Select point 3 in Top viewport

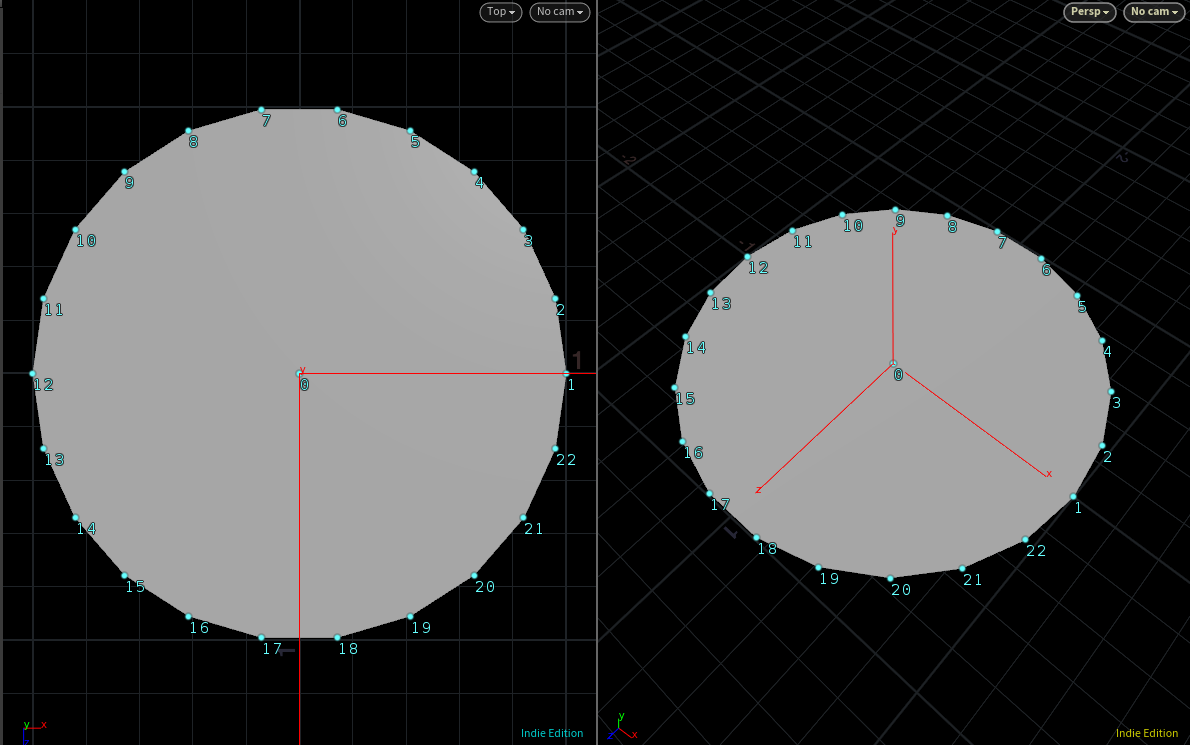[523, 230]
